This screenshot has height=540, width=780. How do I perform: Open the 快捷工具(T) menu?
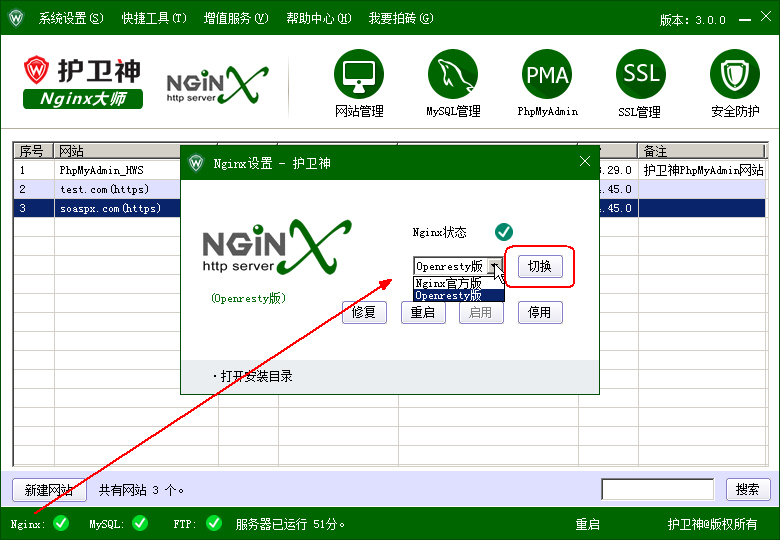coord(154,18)
